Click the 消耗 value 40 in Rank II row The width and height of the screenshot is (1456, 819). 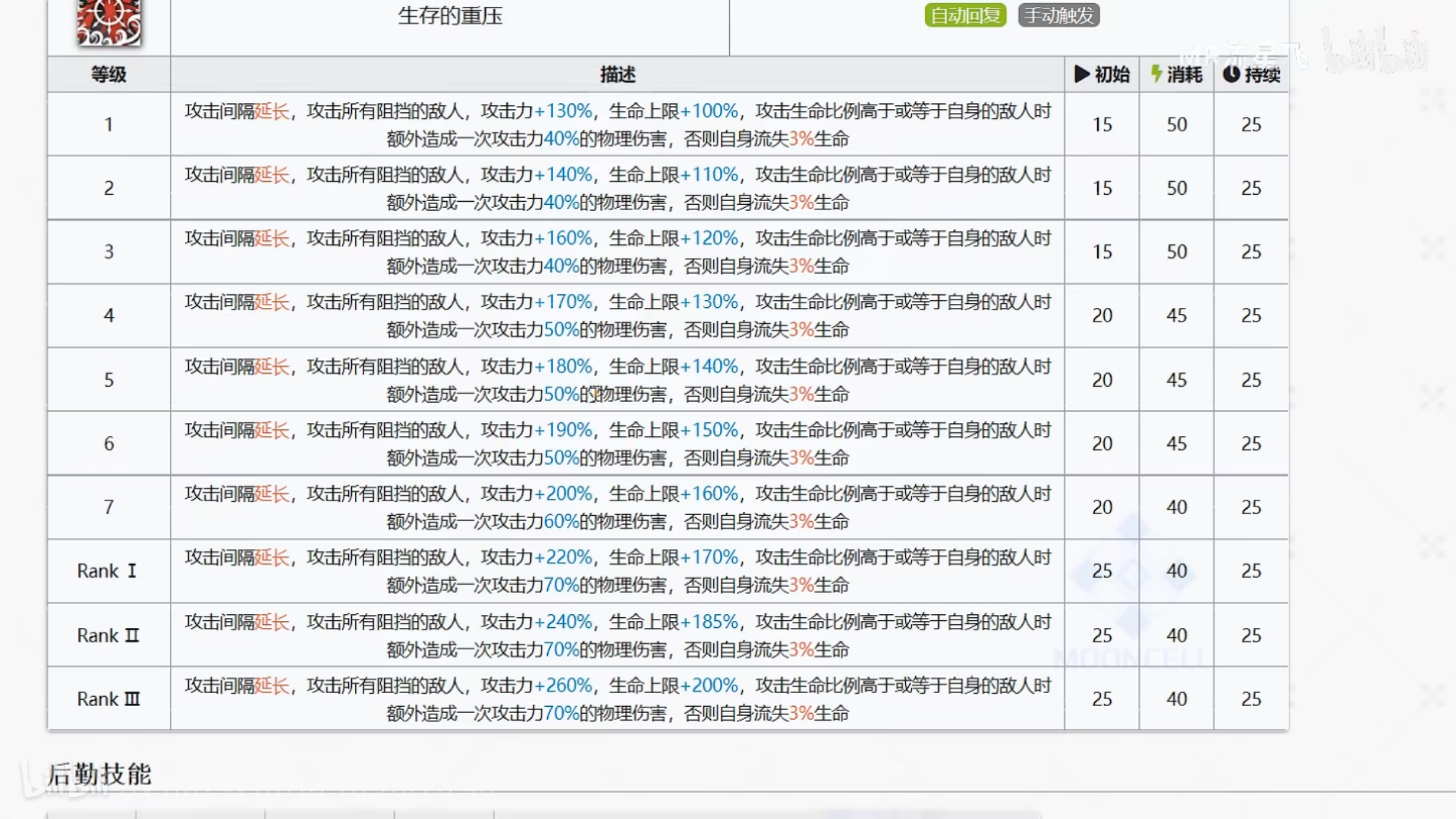click(1177, 635)
